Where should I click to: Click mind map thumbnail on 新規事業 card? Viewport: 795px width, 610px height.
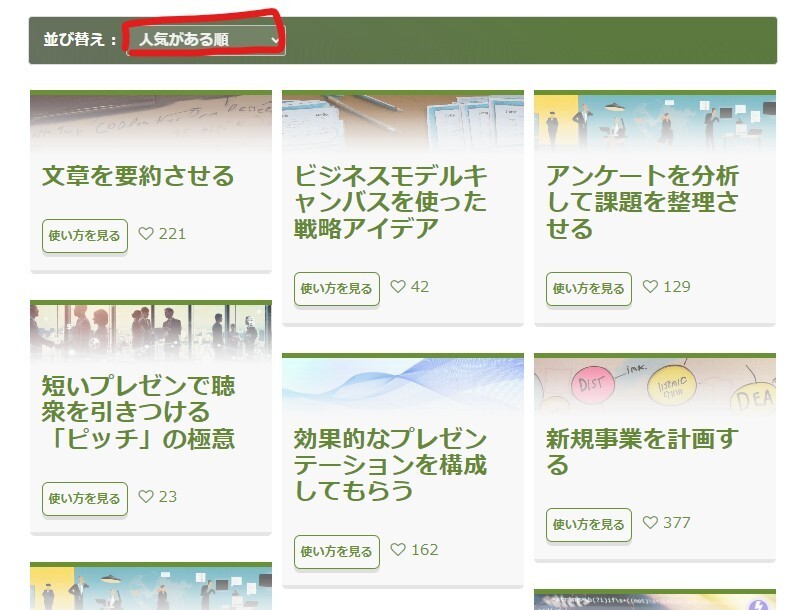[x=655, y=386]
